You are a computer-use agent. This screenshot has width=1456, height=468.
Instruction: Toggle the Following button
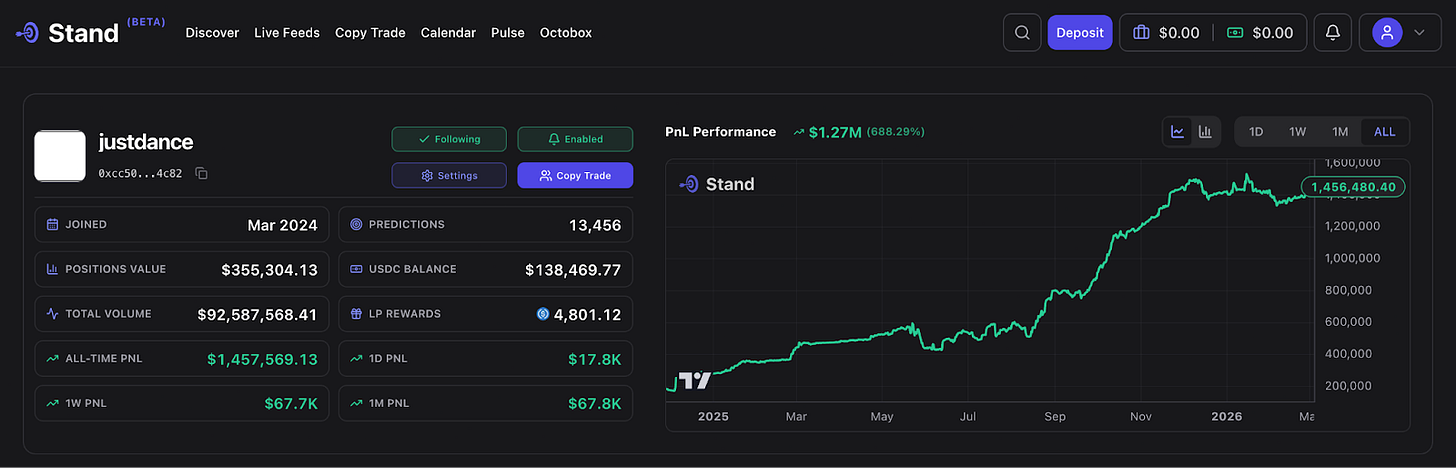[x=449, y=139]
